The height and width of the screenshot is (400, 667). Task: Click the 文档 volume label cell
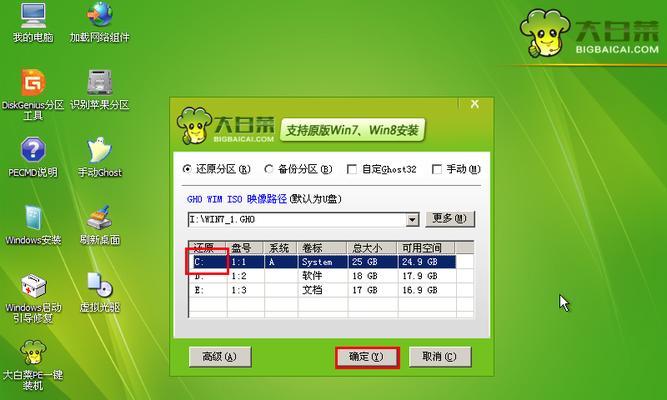tap(322, 290)
